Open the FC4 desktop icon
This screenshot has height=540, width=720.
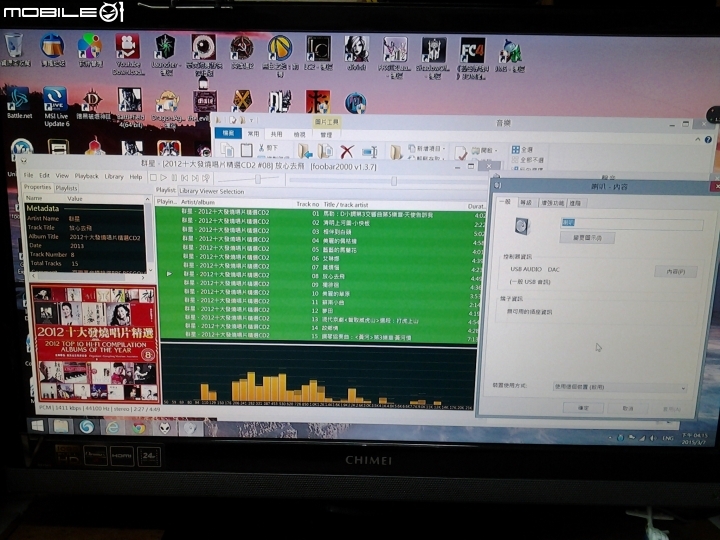pyautogui.click(x=472, y=57)
